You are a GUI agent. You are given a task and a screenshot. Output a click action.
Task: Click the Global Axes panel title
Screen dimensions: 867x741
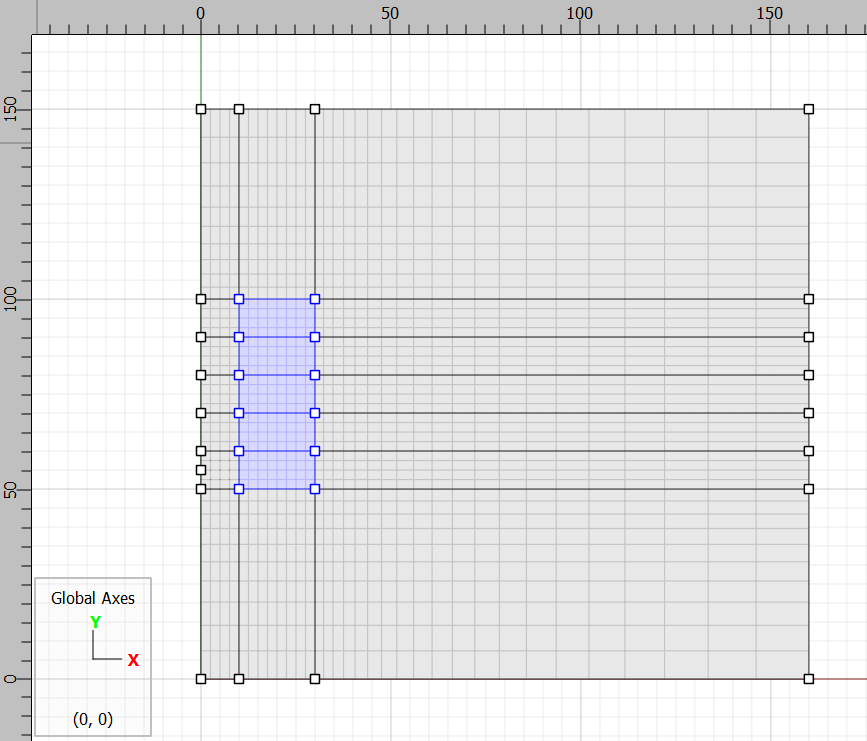pos(93,598)
